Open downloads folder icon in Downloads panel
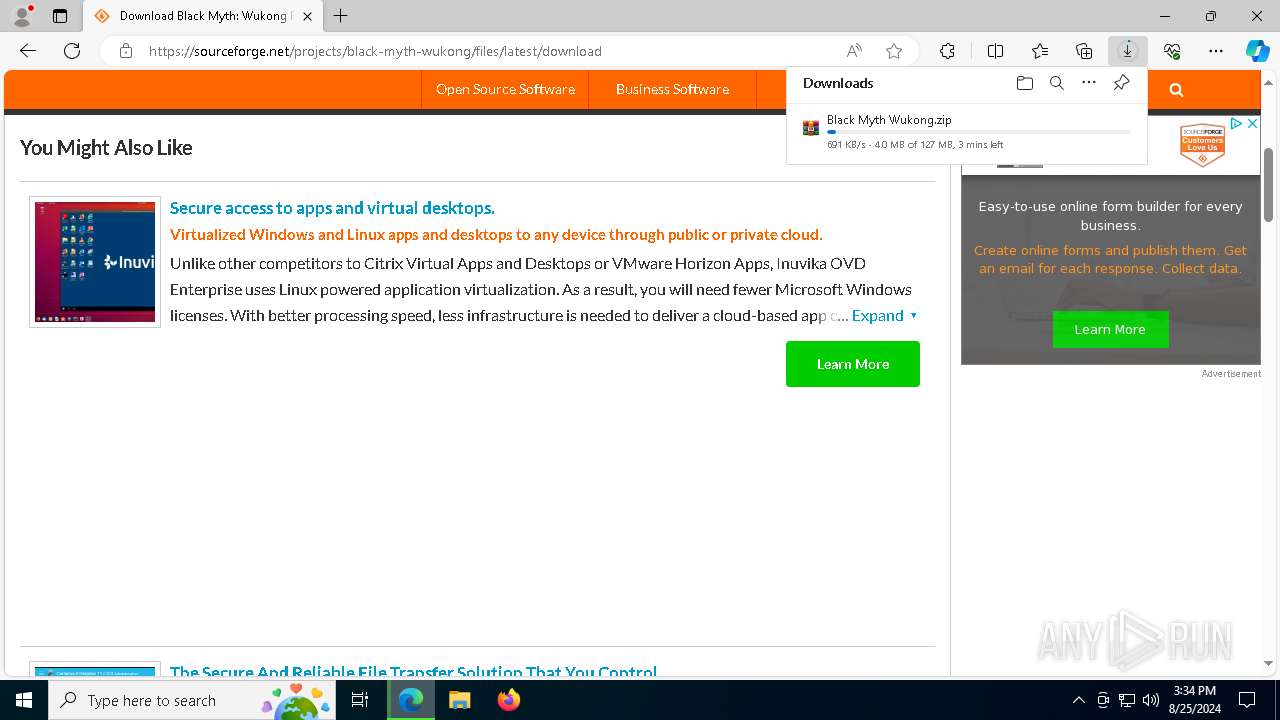 pos(1024,83)
